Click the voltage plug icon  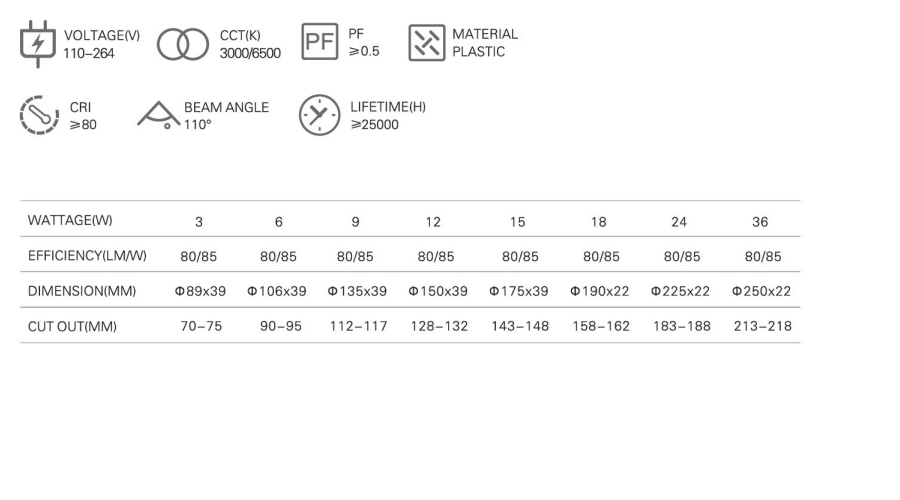pyautogui.click(x=39, y=44)
